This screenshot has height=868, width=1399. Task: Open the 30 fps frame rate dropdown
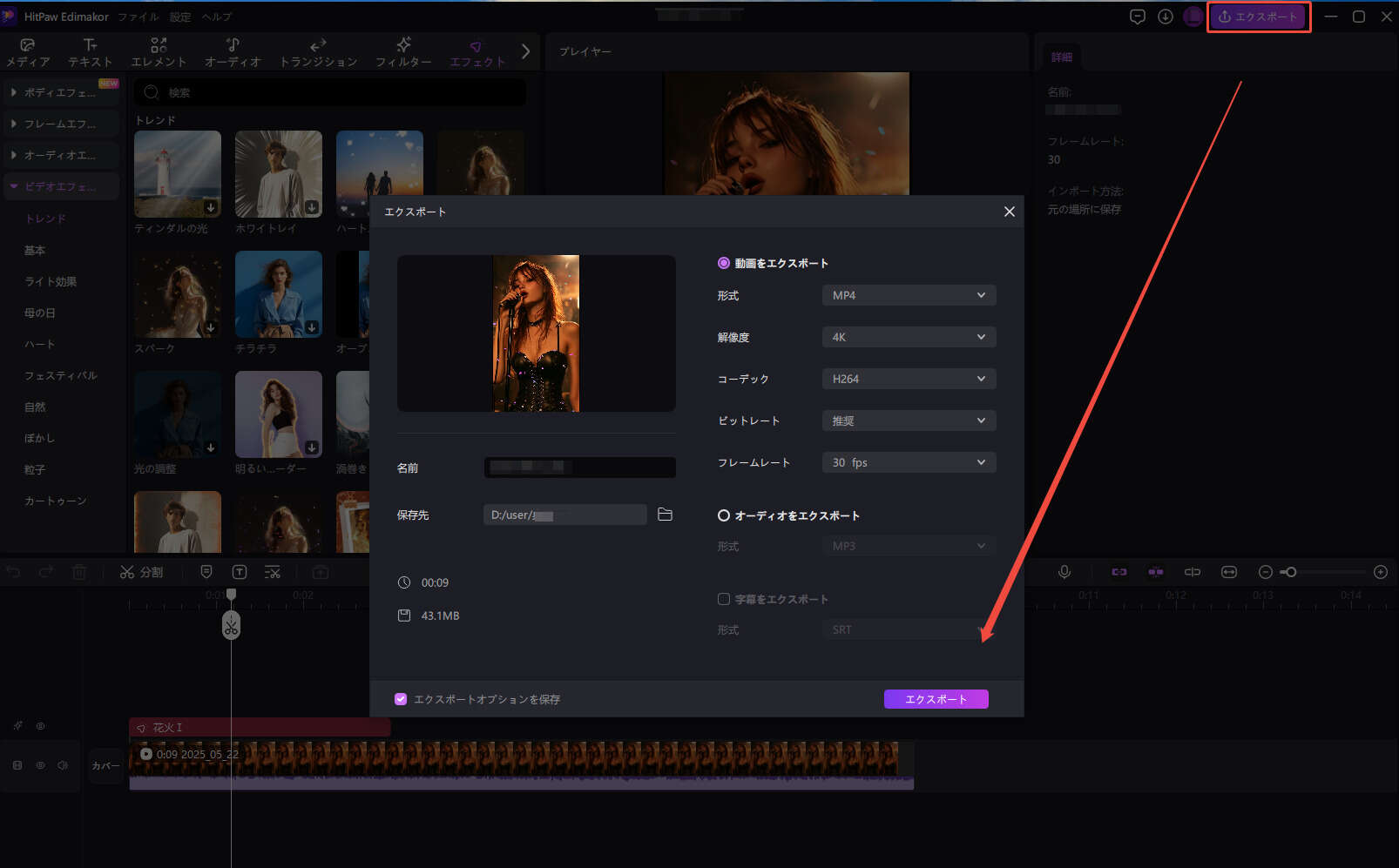click(908, 462)
